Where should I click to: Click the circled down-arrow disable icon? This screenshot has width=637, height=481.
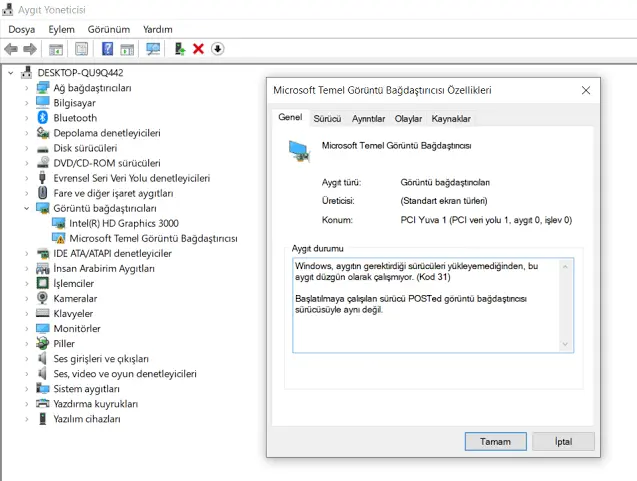point(218,49)
